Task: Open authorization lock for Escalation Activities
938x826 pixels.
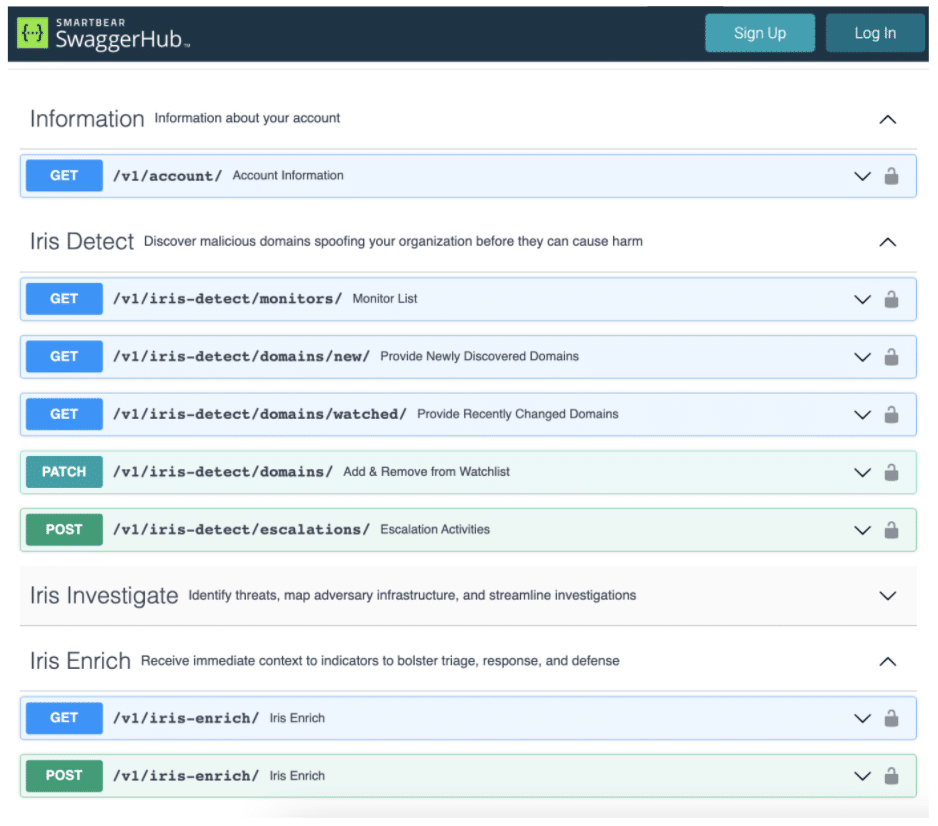Action: [891, 529]
